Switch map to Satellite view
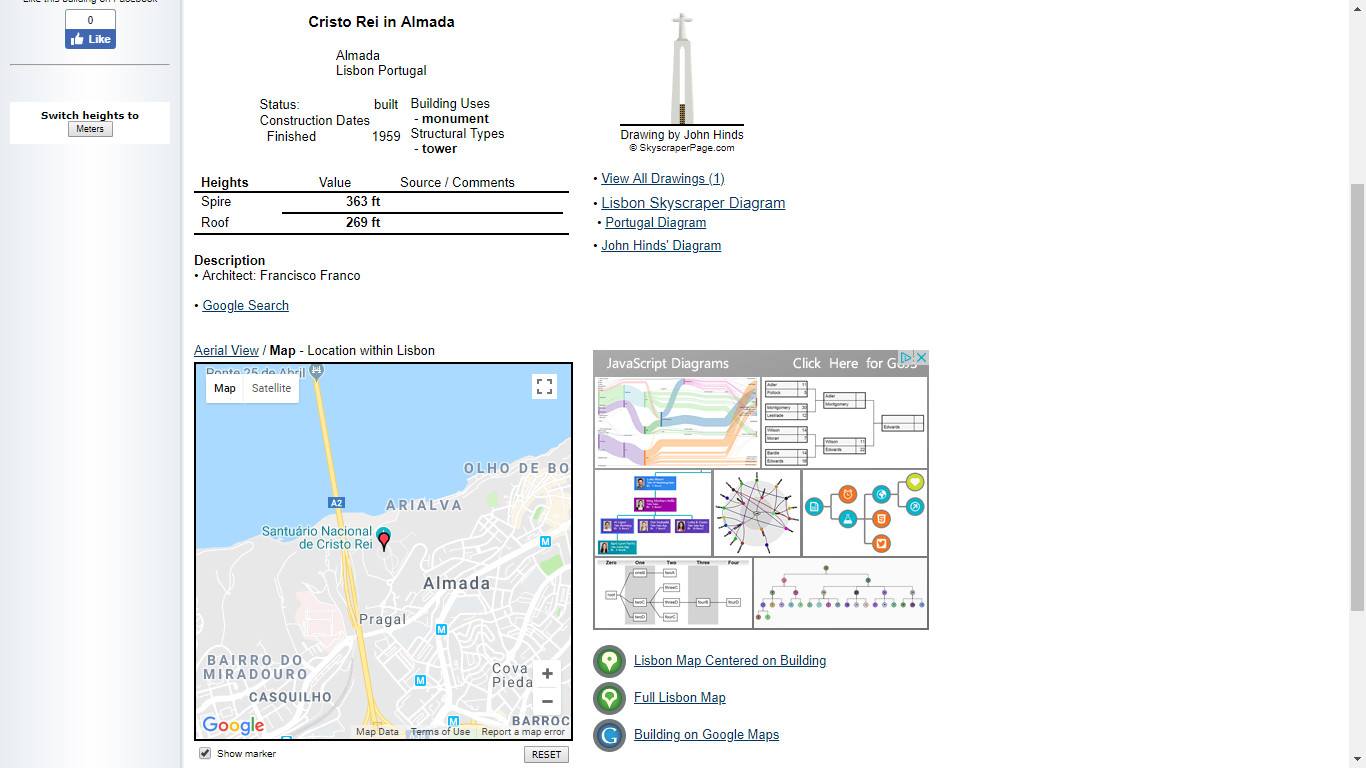This screenshot has height=768, width=1366. click(271, 388)
